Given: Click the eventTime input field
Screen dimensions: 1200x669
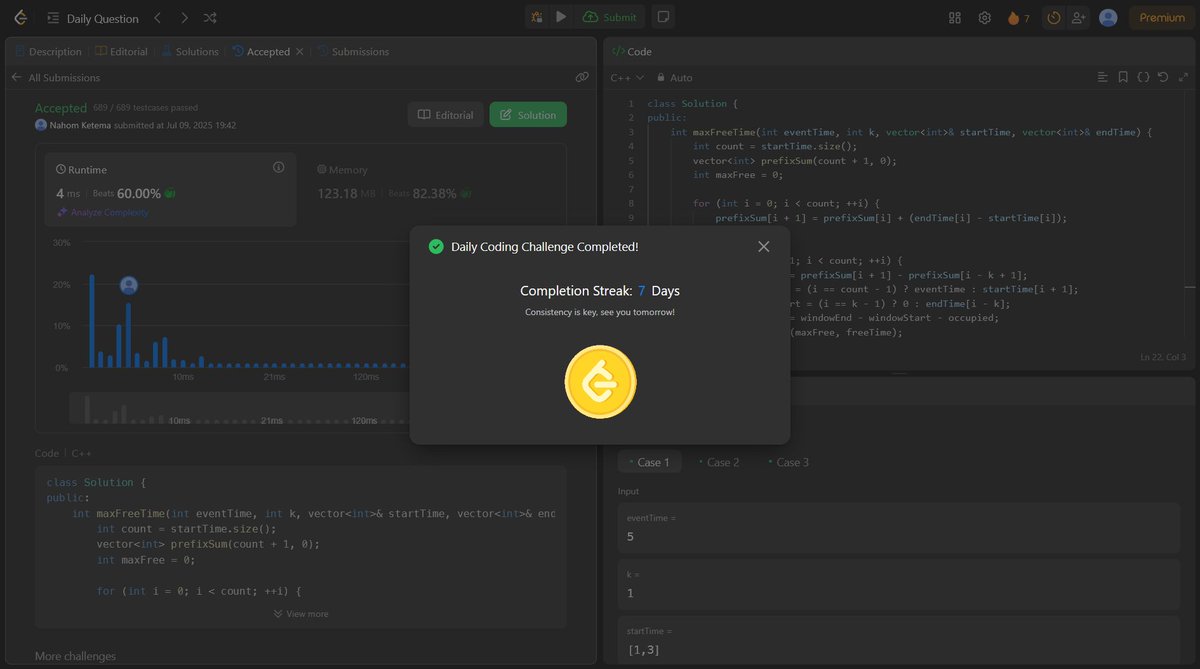Looking at the screenshot, I should pos(899,528).
